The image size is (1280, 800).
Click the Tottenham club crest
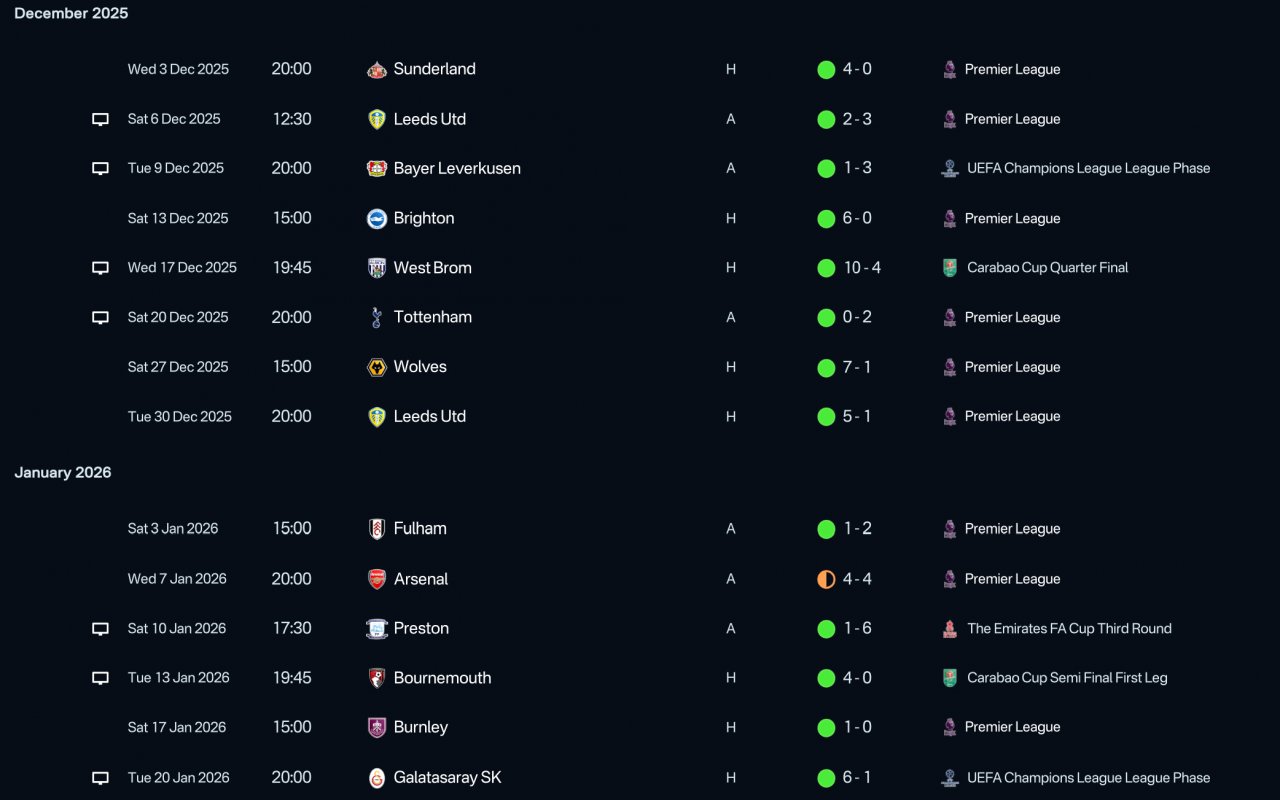(377, 317)
